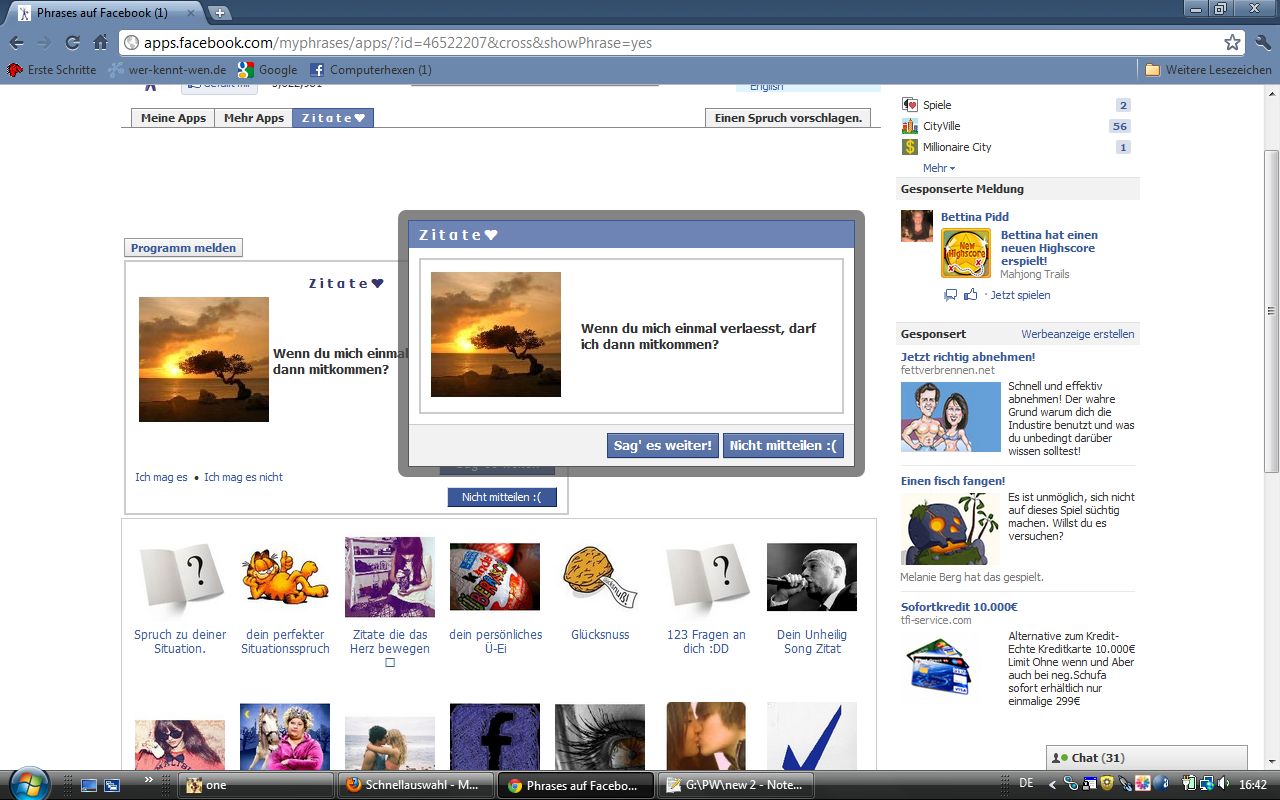This screenshot has height=800, width=1280.
Task: Click Nicht mitteilen :( in the dialog
Action: tap(783, 446)
